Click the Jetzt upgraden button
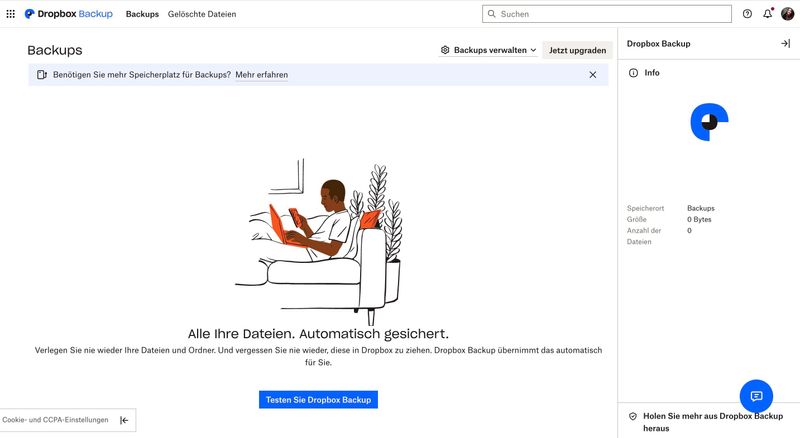The width and height of the screenshot is (800, 438). point(577,50)
